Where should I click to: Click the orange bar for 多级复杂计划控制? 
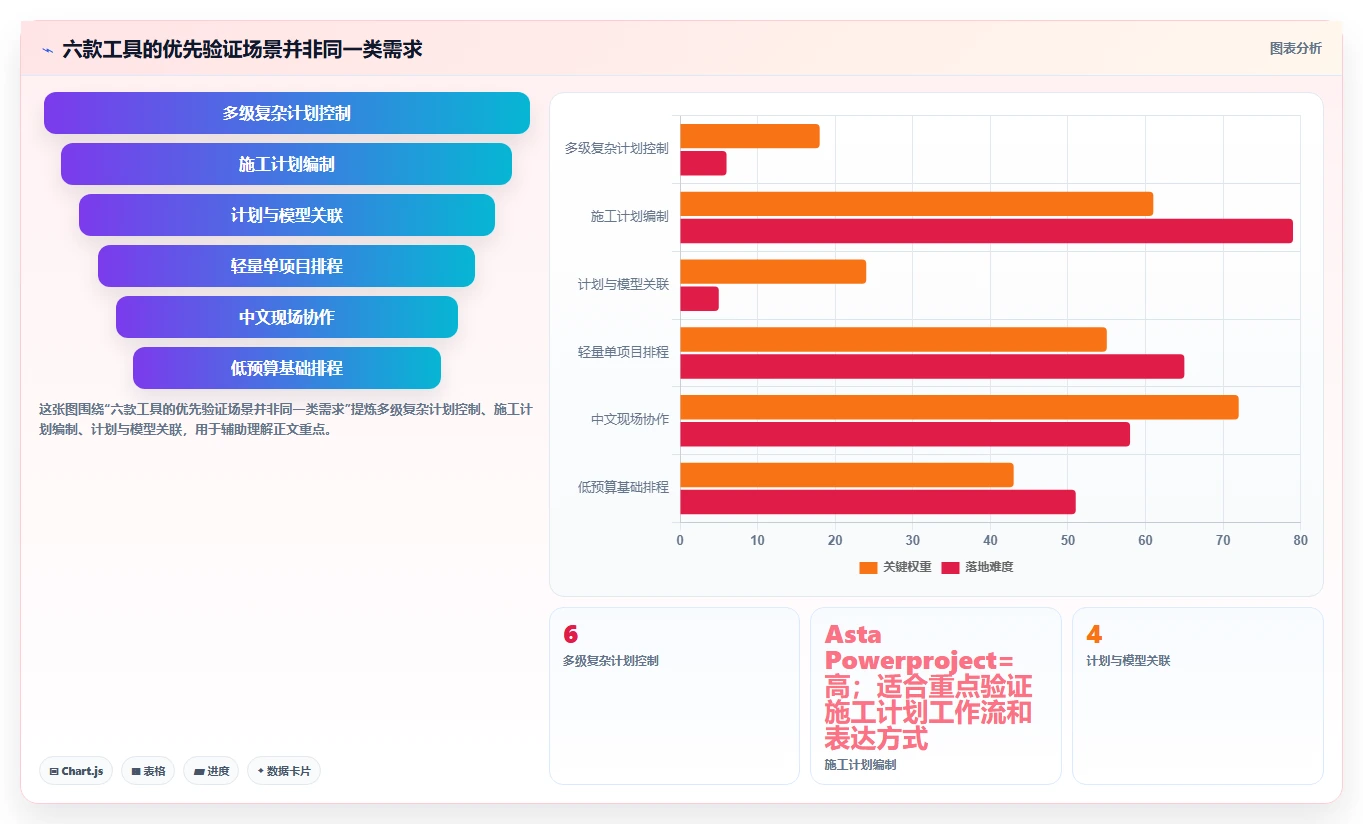750,136
